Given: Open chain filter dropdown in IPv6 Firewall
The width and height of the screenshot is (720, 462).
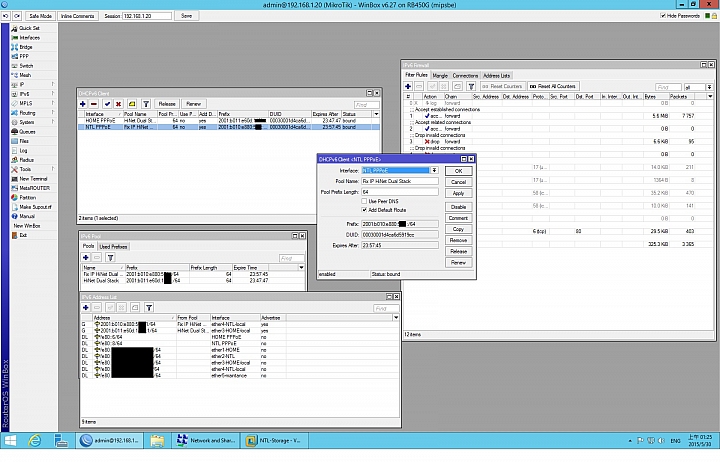Looking at the screenshot, I should (x=709, y=87).
